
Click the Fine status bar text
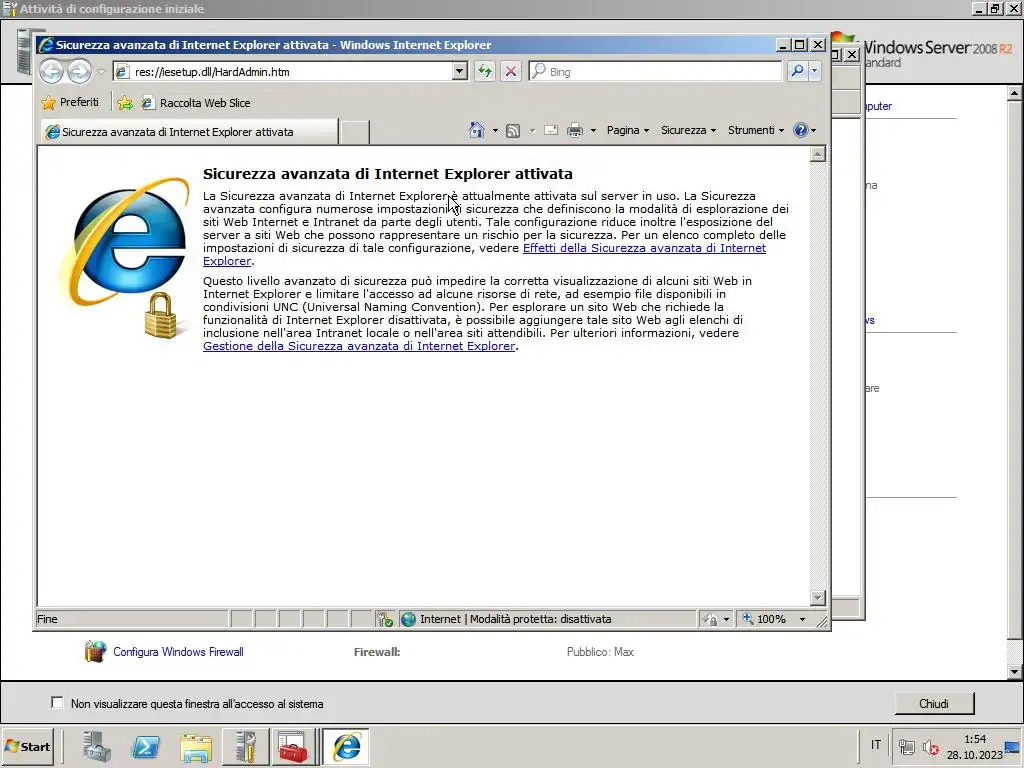point(47,619)
